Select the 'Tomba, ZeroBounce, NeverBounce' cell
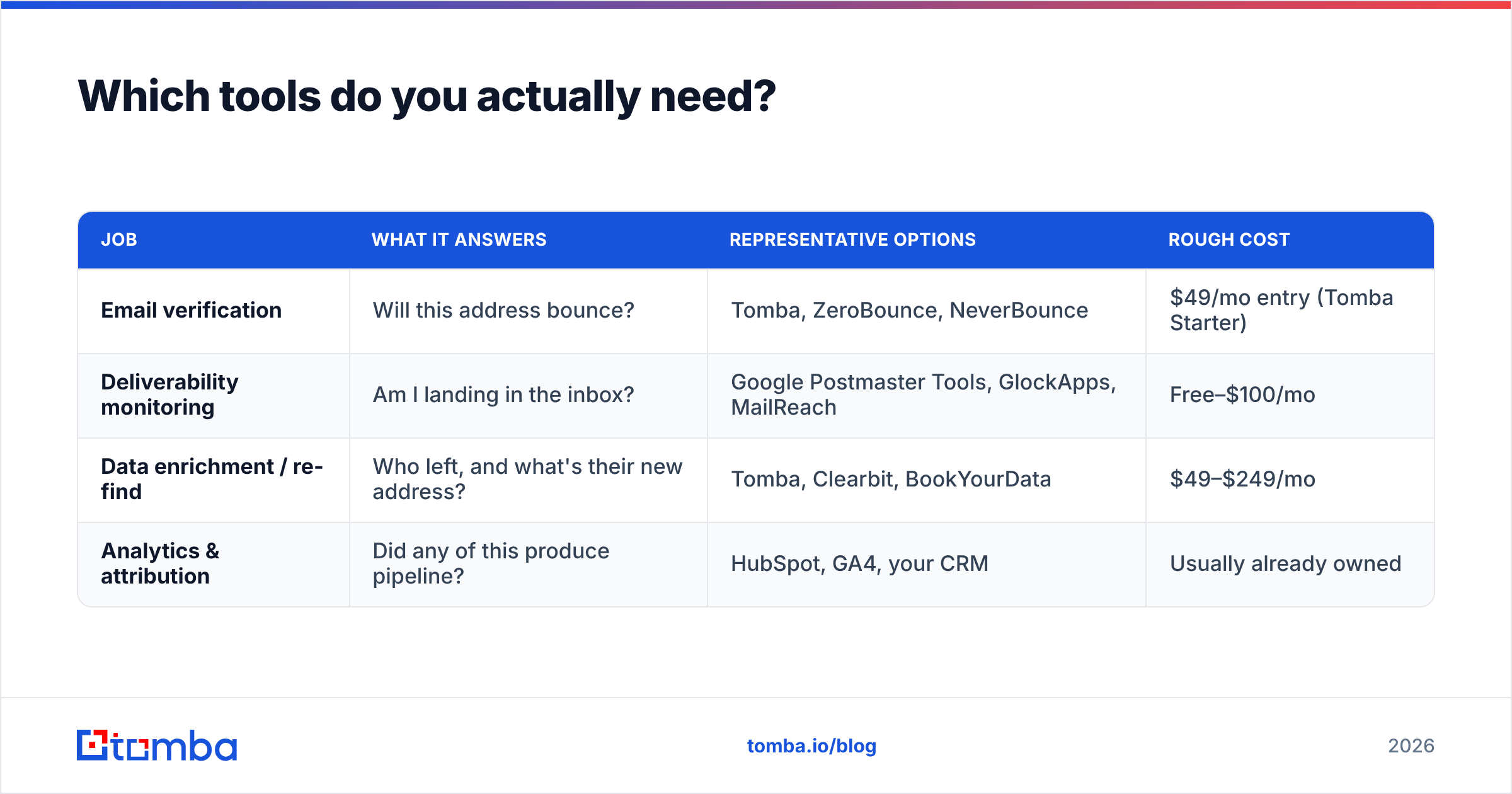Screen dimensions: 1512x794 pos(927,311)
